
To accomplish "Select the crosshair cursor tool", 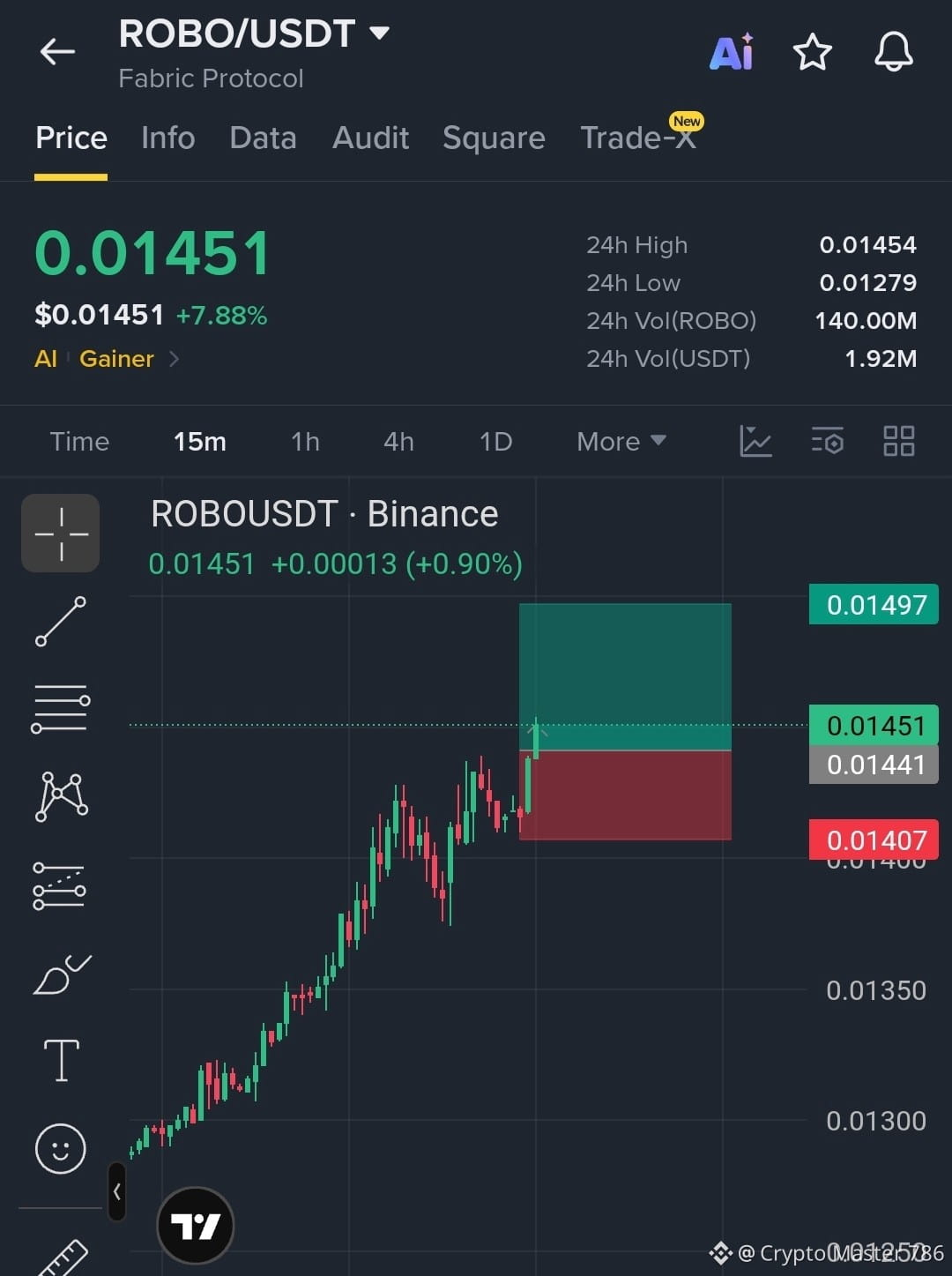I will point(61,534).
